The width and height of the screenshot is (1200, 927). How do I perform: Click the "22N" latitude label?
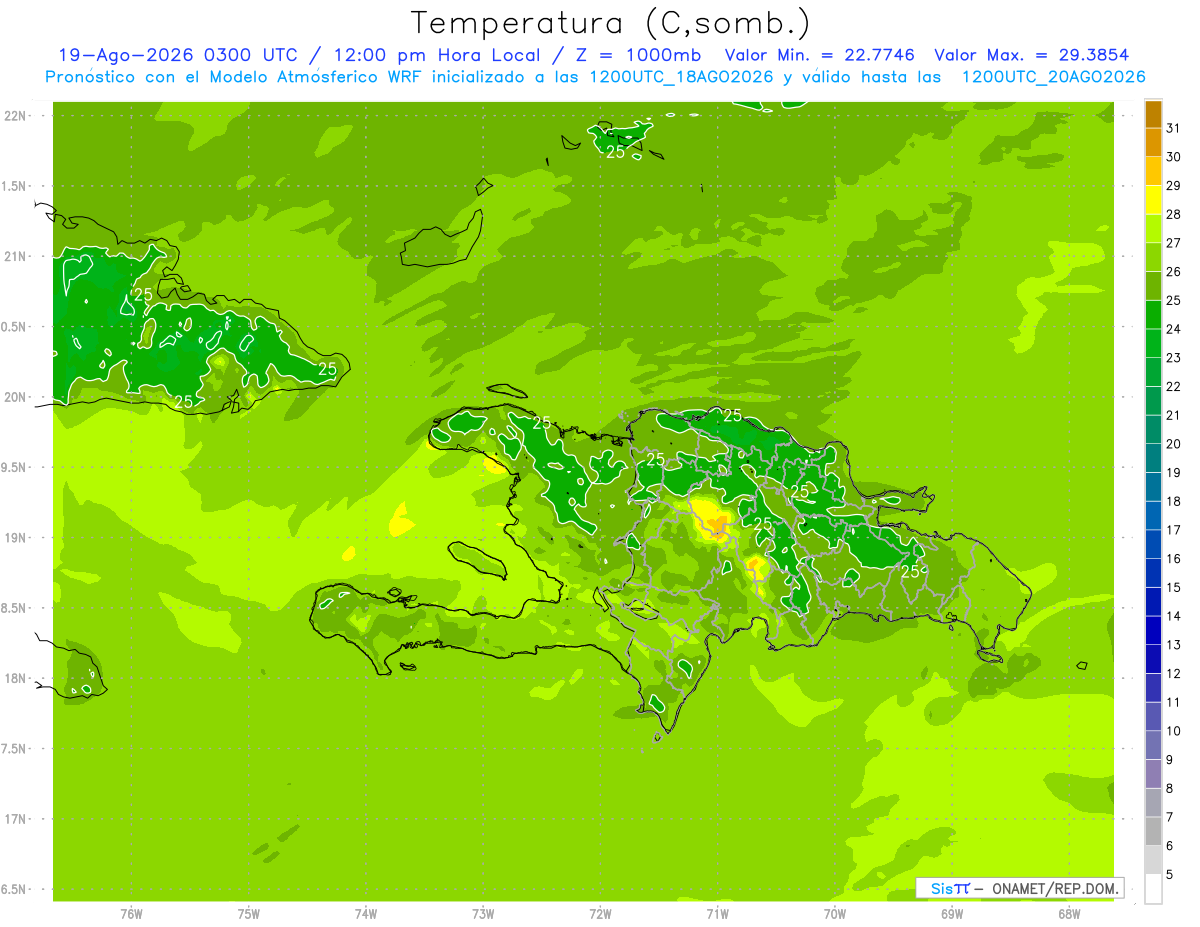click(x=17, y=116)
